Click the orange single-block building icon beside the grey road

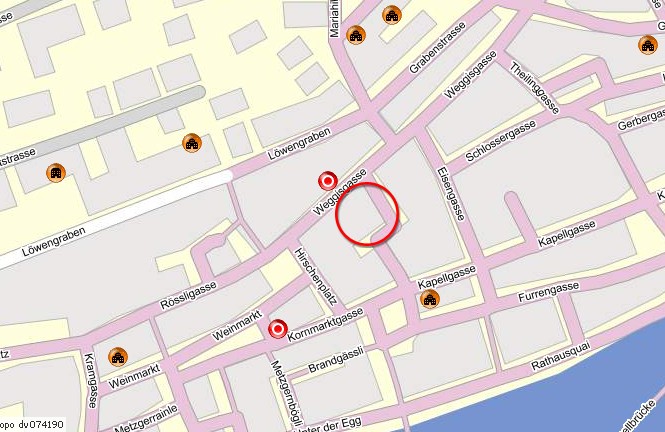click(56, 173)
